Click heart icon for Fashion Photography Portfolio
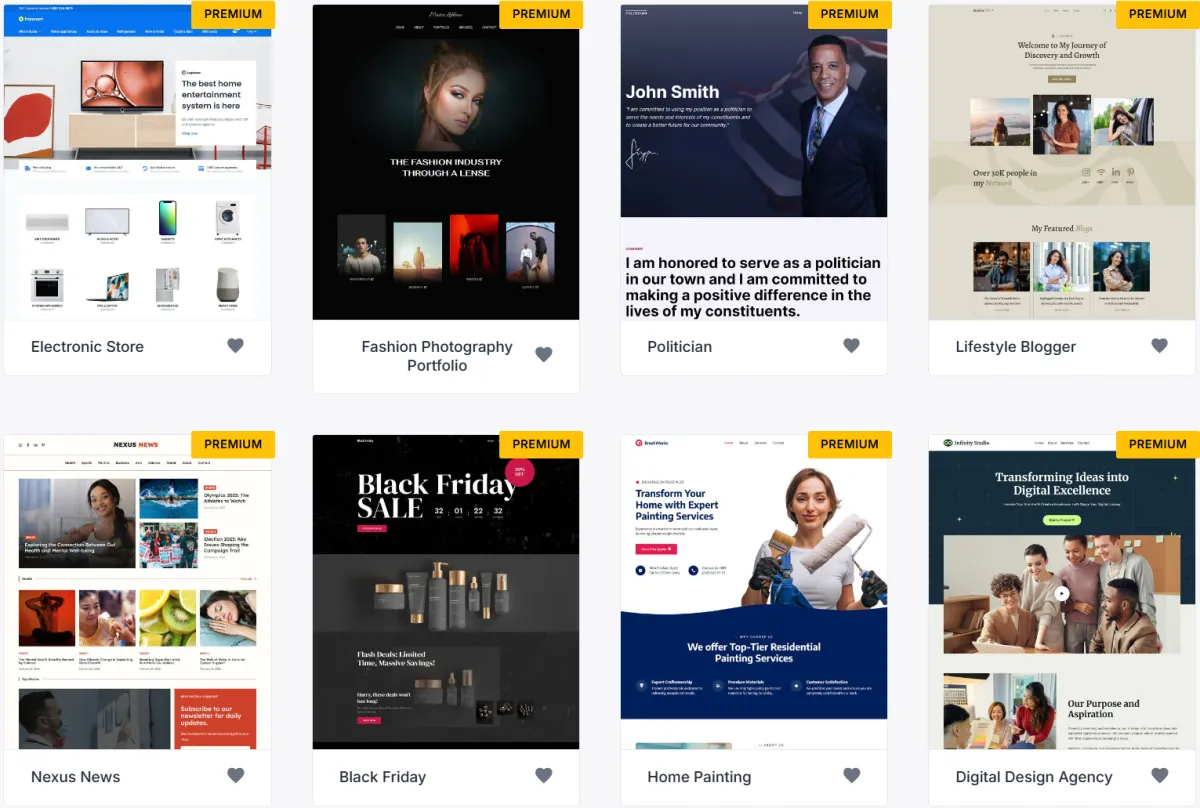 [544, 354]
